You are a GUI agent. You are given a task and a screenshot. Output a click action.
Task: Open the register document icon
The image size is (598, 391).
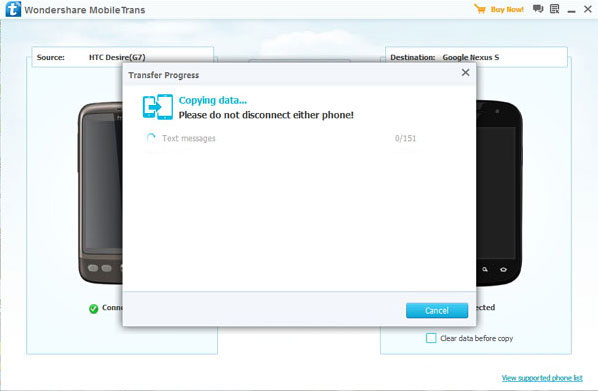[x=555, y=9]
